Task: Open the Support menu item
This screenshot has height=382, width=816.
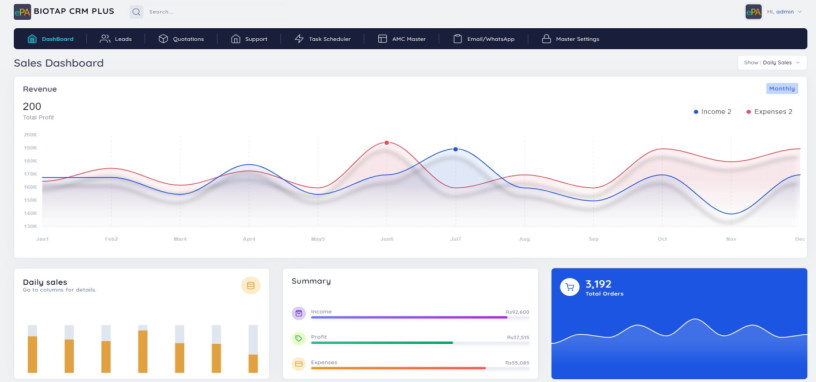Action: [249, 39]
